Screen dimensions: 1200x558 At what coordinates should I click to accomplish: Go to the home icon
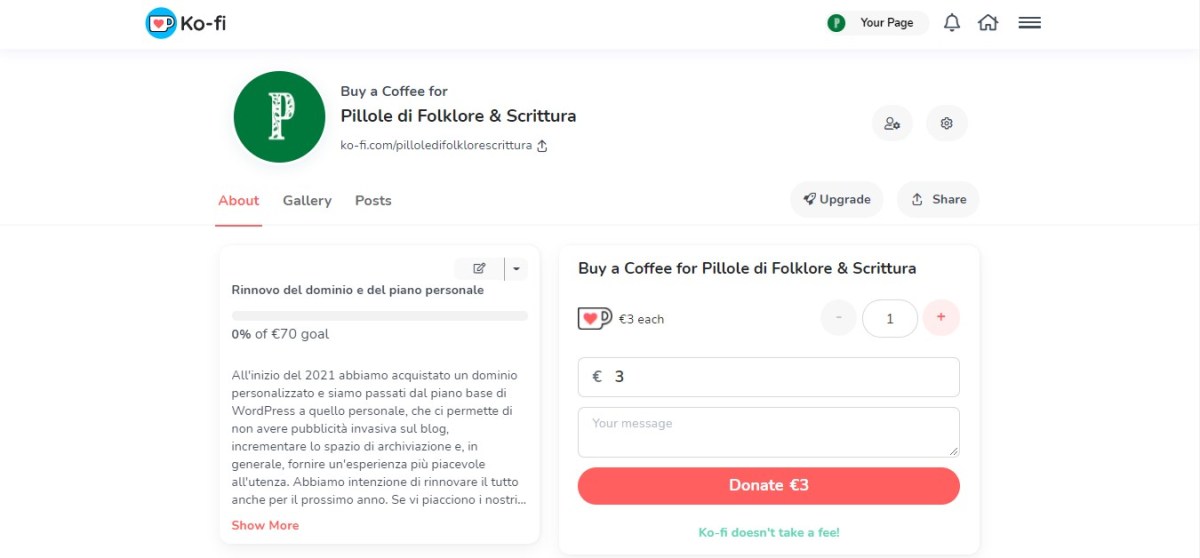[x=988, y=23]
